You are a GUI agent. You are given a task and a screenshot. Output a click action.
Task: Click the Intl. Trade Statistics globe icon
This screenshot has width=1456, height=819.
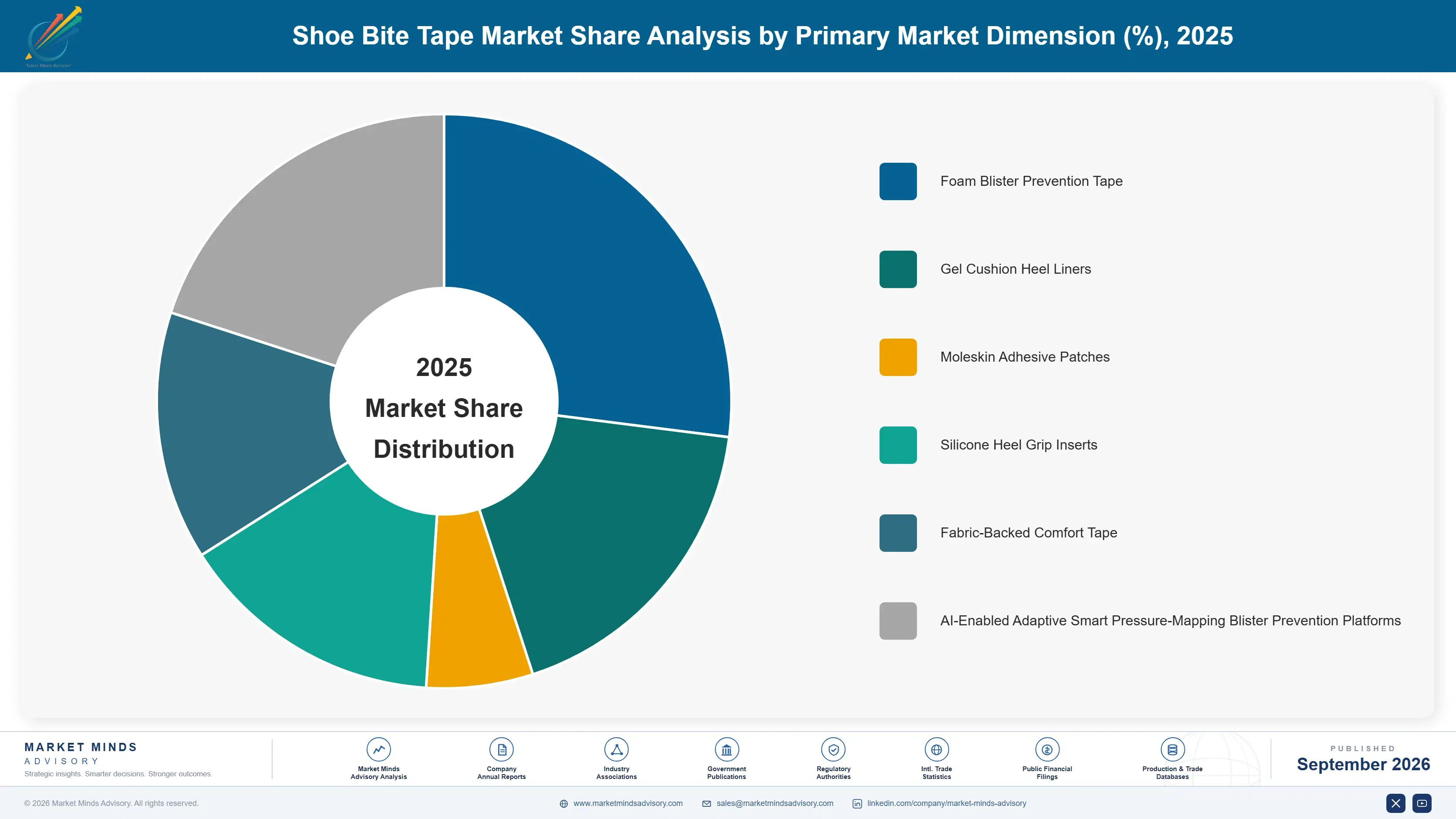tap(937, 749)
